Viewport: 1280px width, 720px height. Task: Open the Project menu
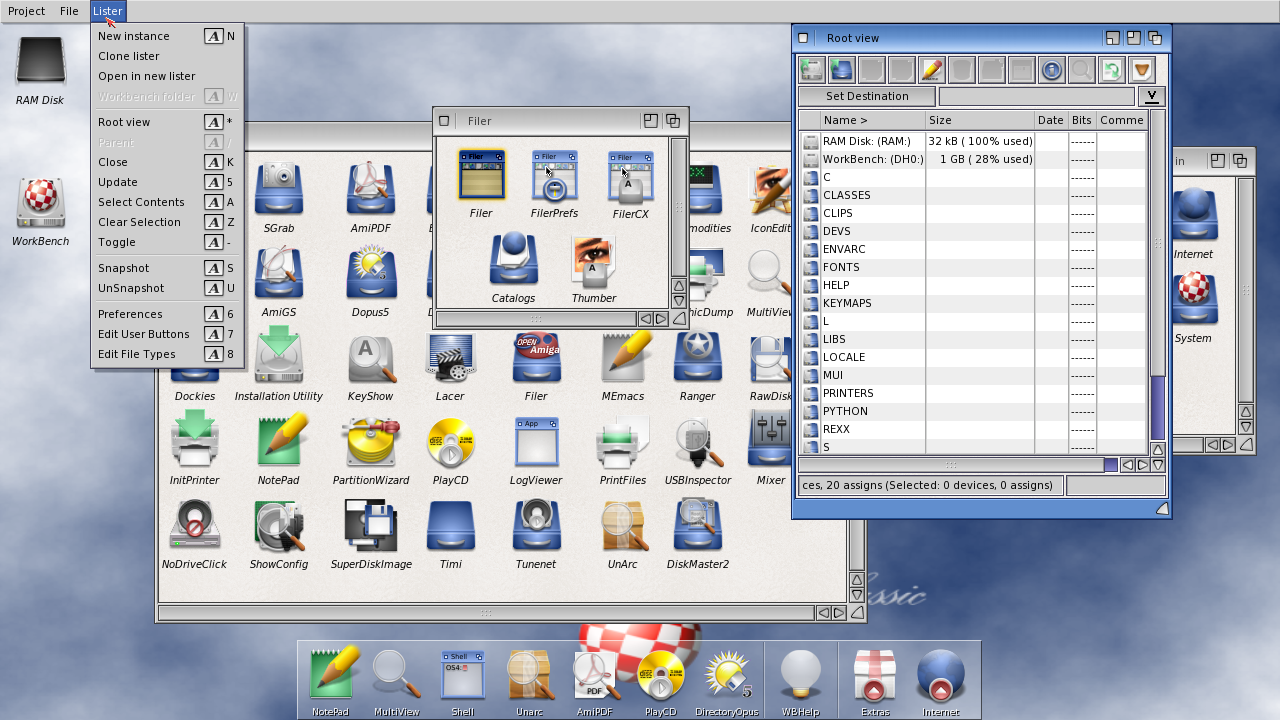27,11
